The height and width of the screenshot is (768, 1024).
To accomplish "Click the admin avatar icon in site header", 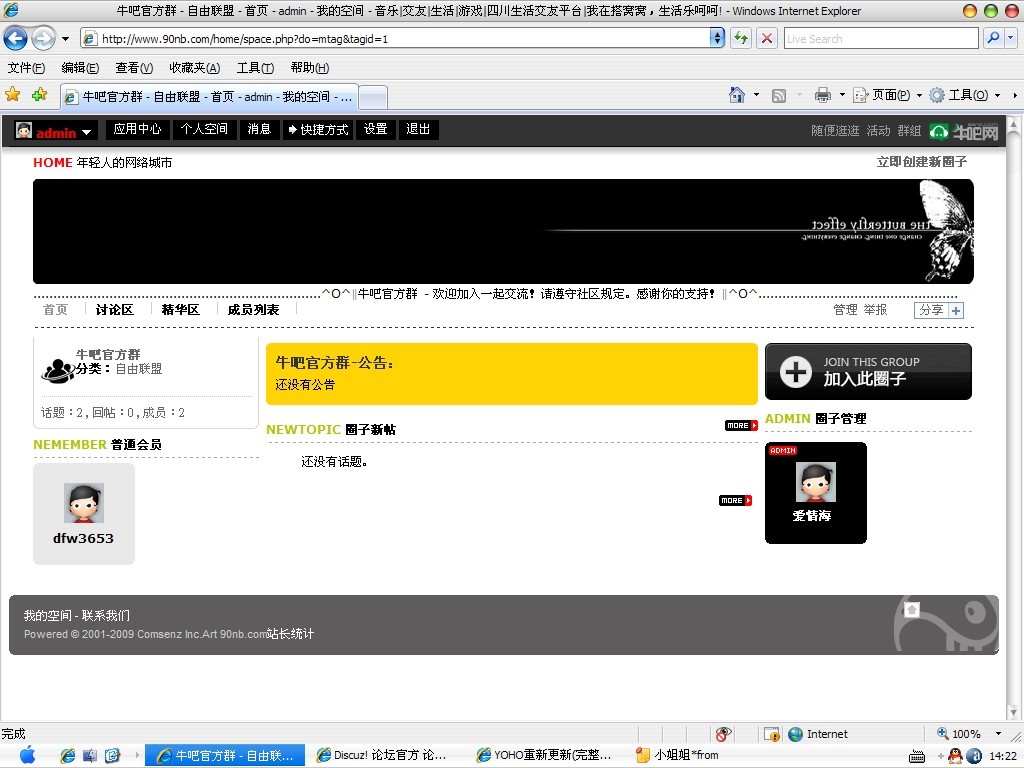I will (24, 130).
